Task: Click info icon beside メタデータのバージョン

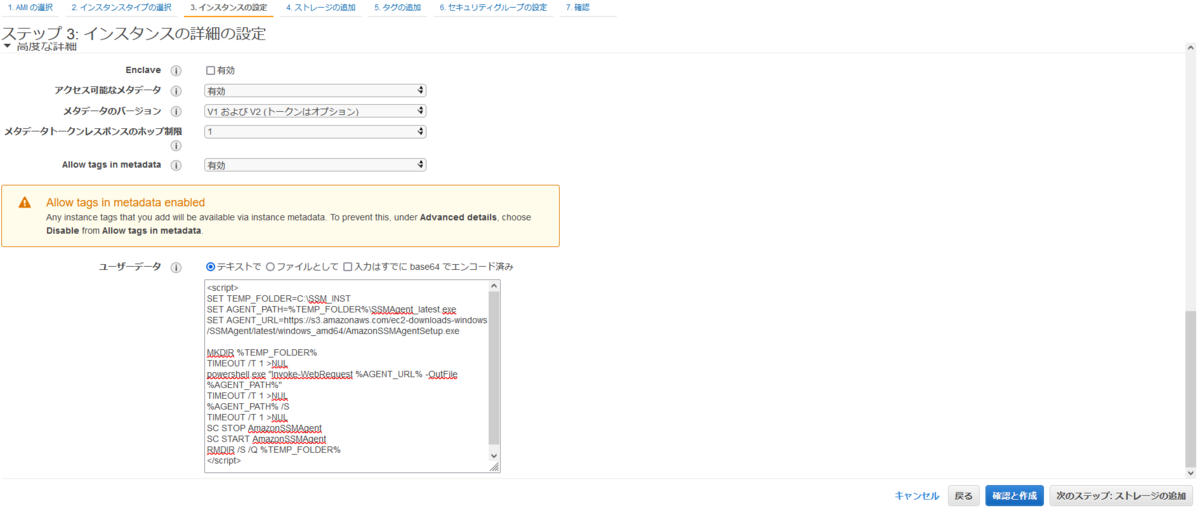Action: click(x=176, y=111)
